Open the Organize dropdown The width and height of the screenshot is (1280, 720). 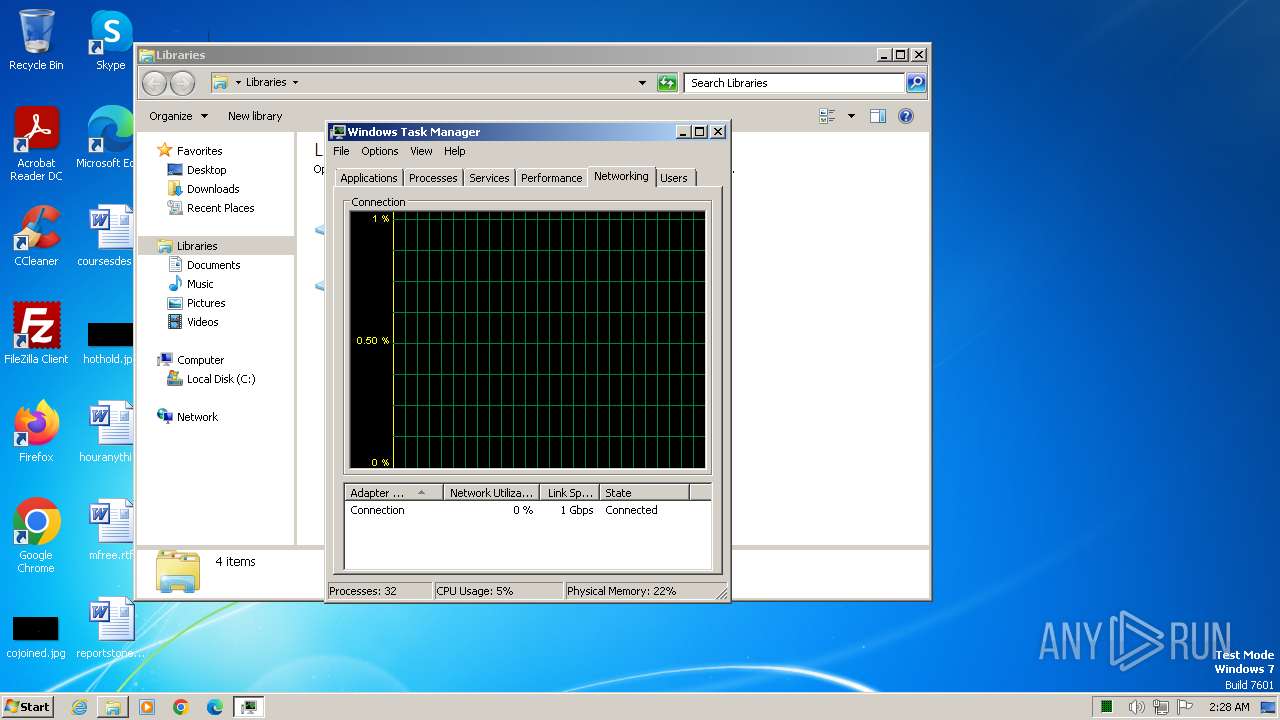tap(178, 116)
